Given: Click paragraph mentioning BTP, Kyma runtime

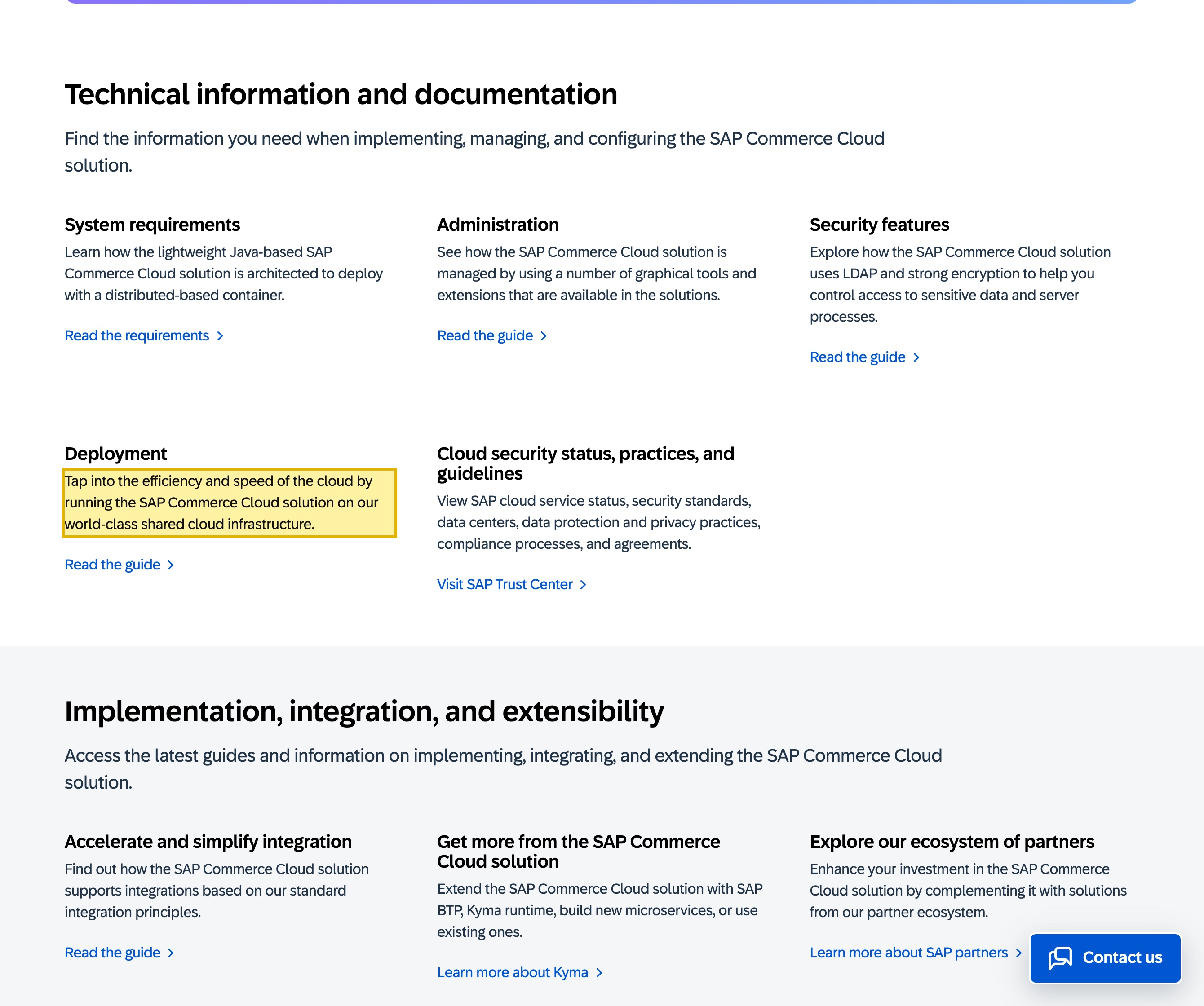Looking at the screenshot, I should pyautogui.click(x=600, y=910).
